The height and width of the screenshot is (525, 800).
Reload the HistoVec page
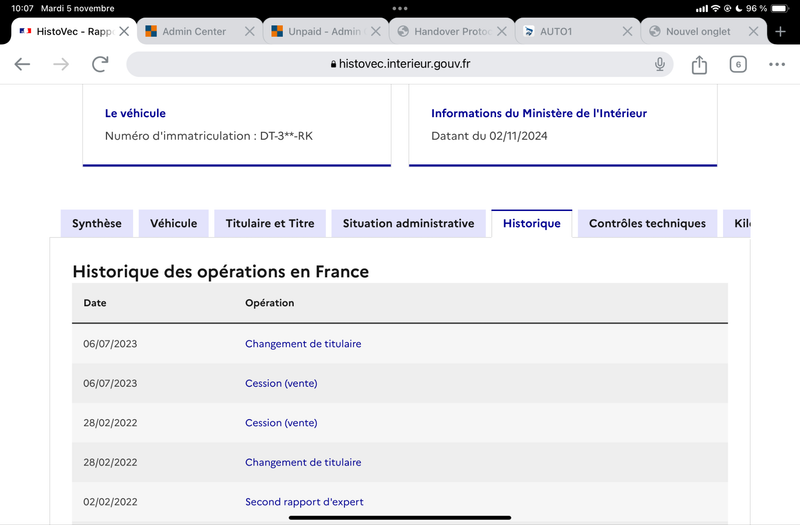(100, 64)
